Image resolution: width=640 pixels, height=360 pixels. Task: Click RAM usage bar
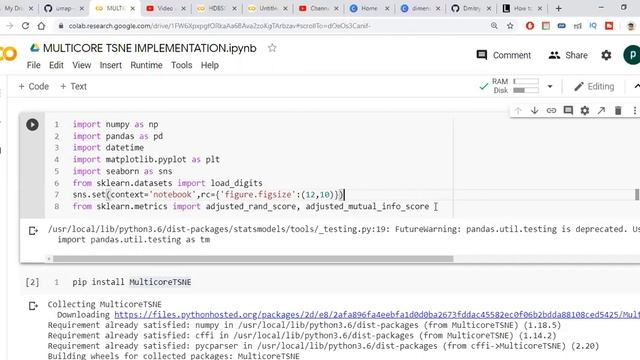[526, 81]
